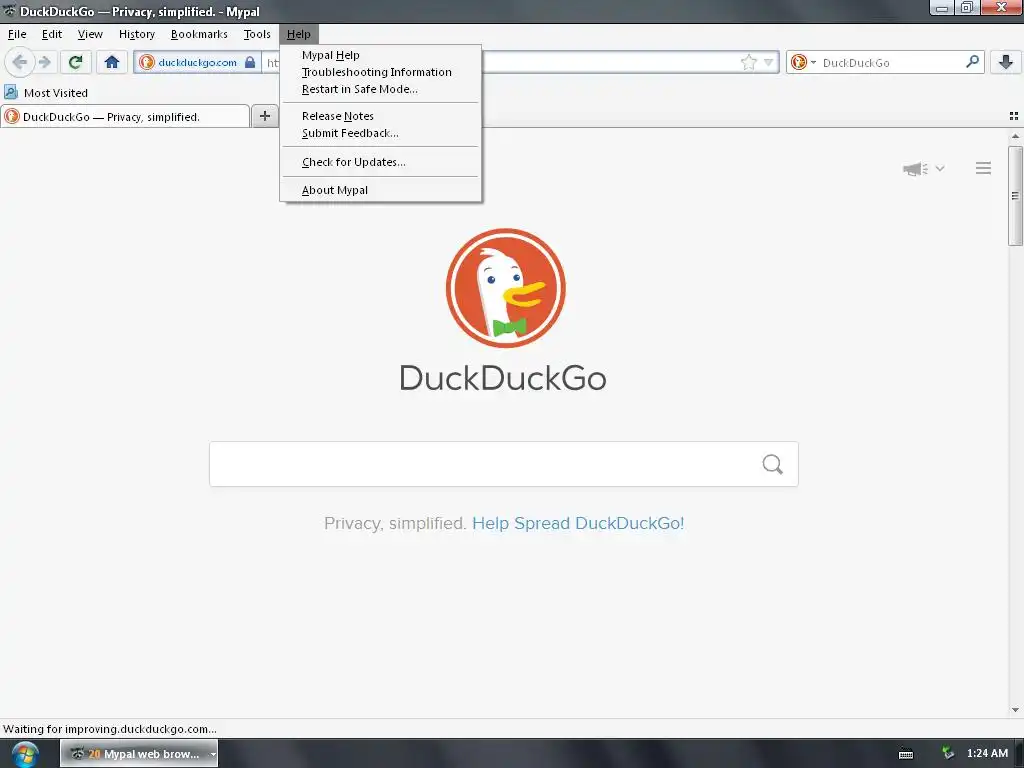1024x768 pixels.
Task: Go forward with the forward arrow button
Action: click(44, 62)
